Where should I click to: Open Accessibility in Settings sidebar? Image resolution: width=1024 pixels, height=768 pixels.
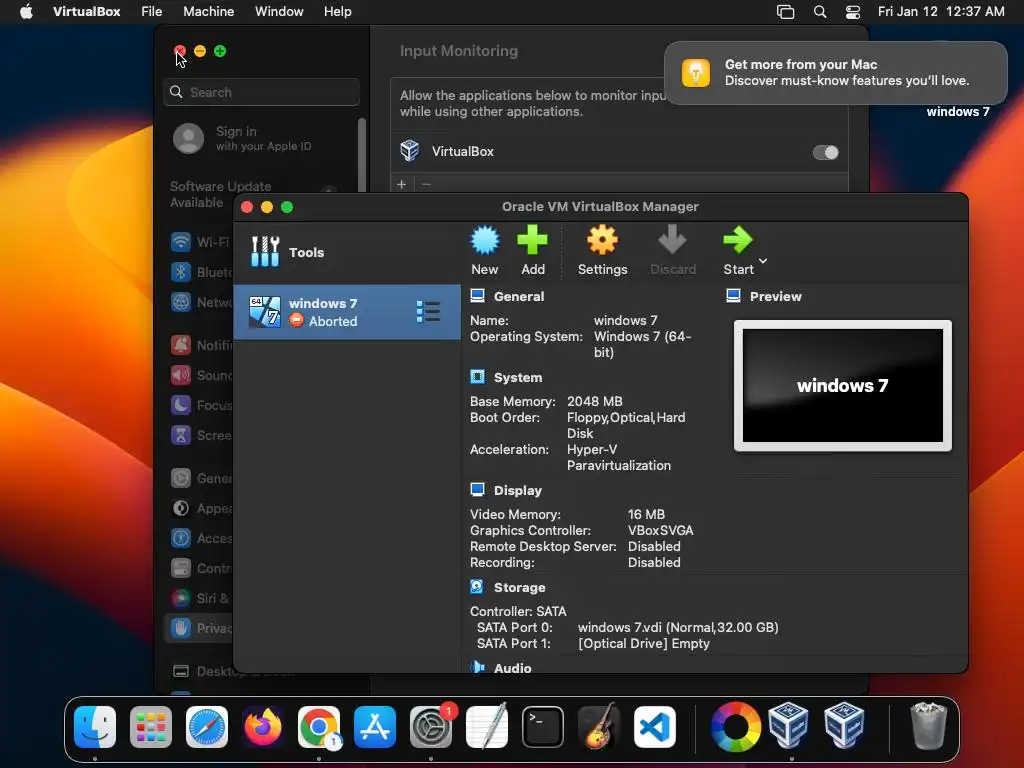click(x=200, y=538)
